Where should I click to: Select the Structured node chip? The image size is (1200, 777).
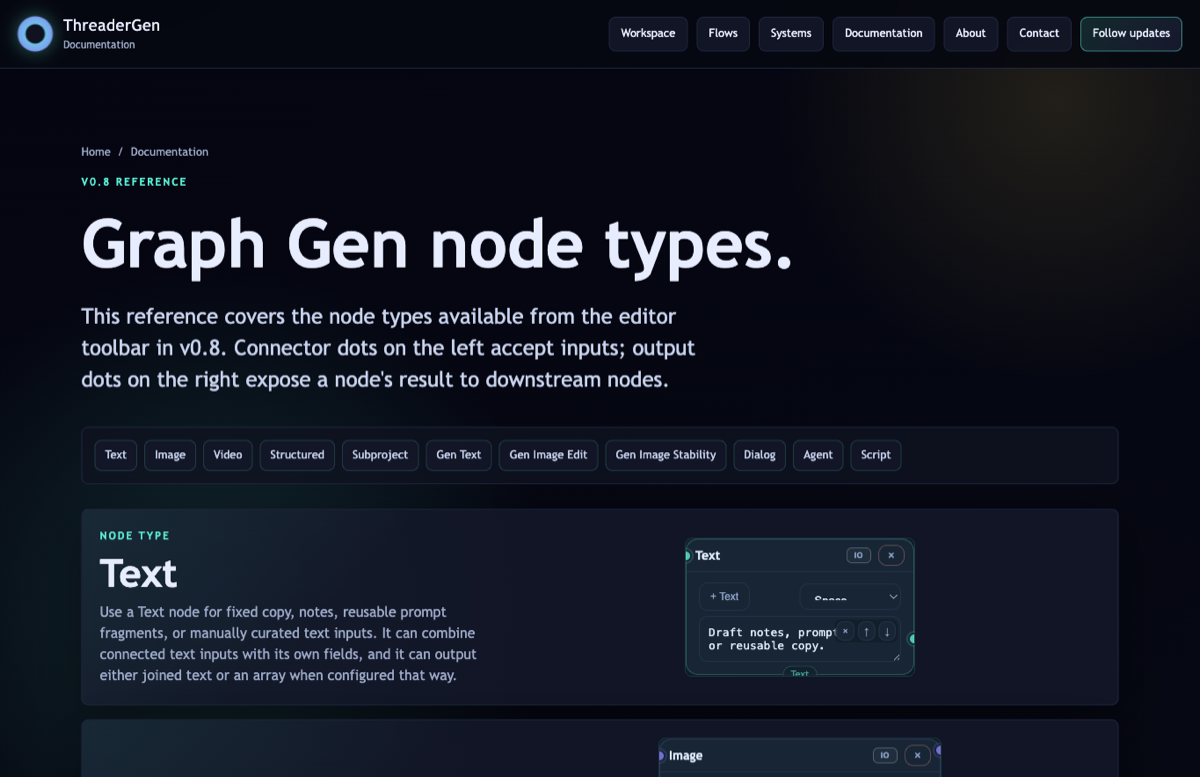click(297, 455)
